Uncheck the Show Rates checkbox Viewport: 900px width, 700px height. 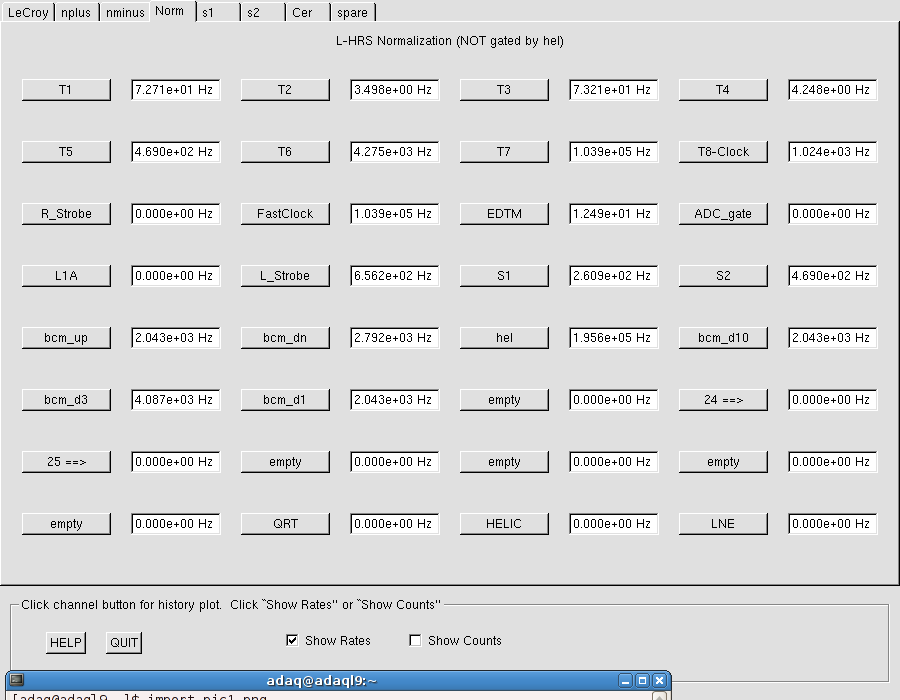(x=292, y=640)
